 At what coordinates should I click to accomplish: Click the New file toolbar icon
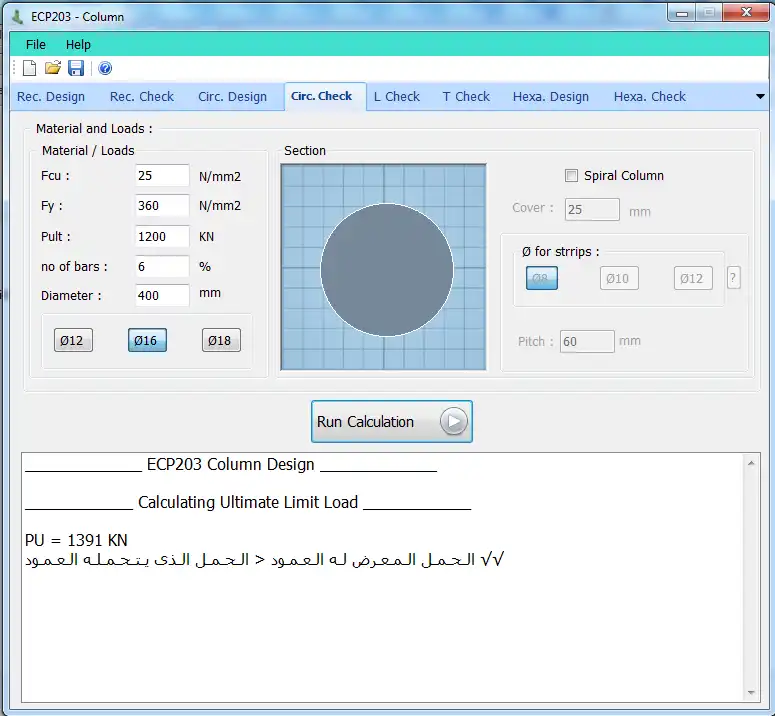(30, 68)
